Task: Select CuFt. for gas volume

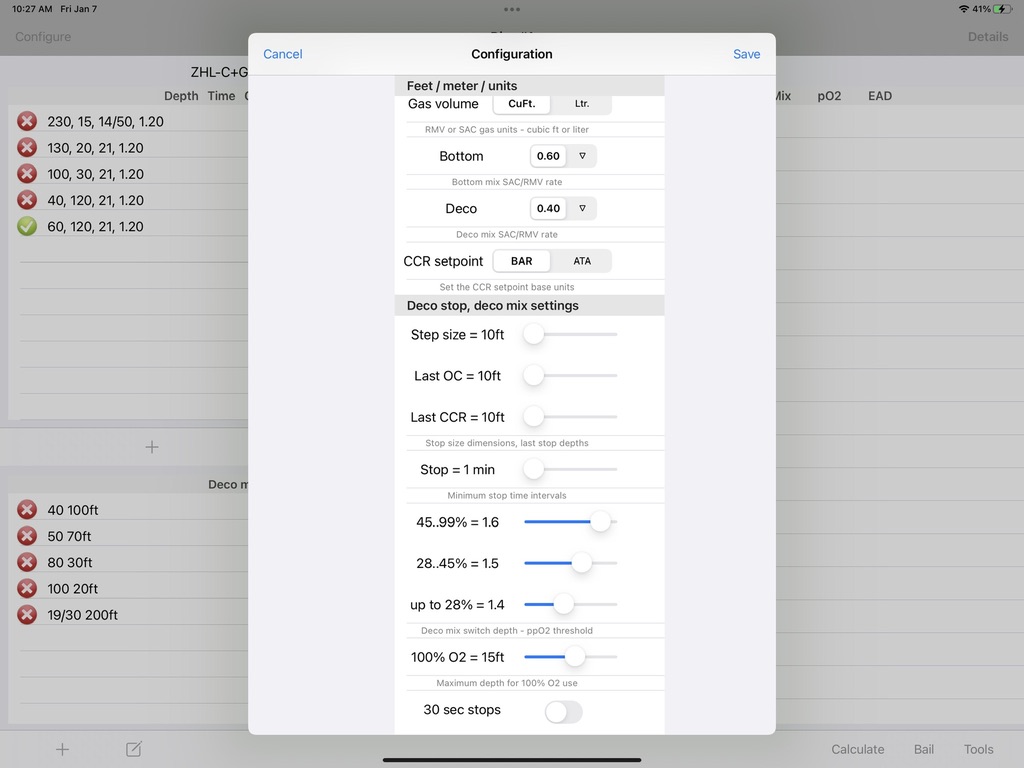Action: click(x=521, y=103)
